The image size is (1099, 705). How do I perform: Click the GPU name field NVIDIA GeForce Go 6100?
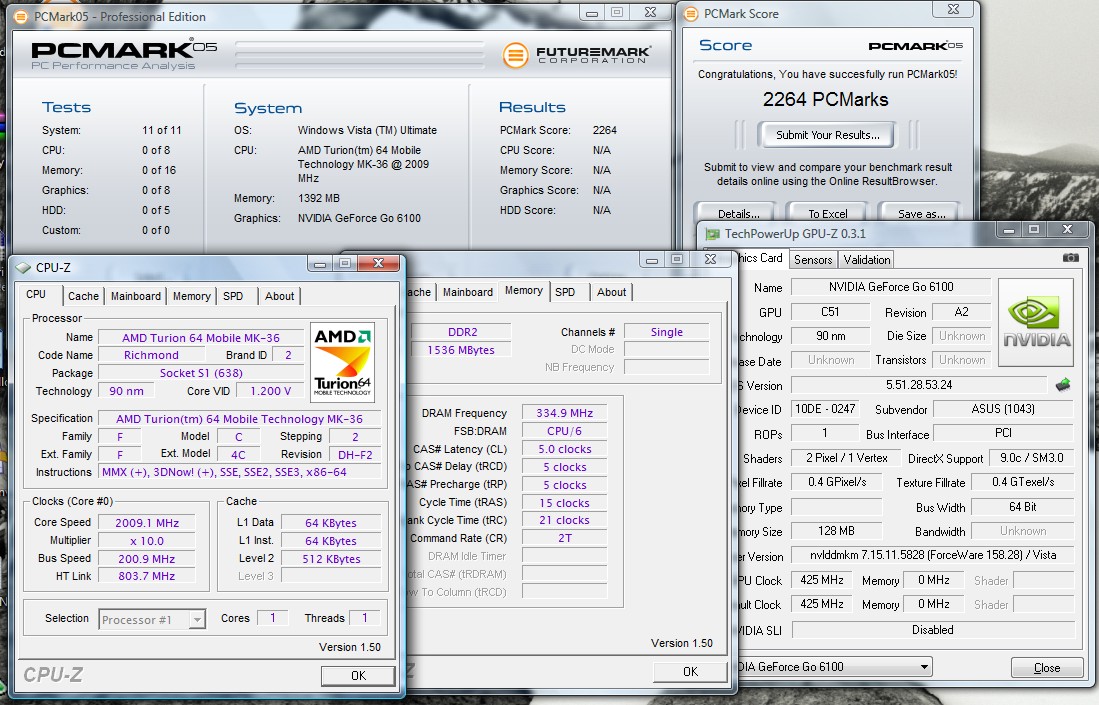point(890,287)
